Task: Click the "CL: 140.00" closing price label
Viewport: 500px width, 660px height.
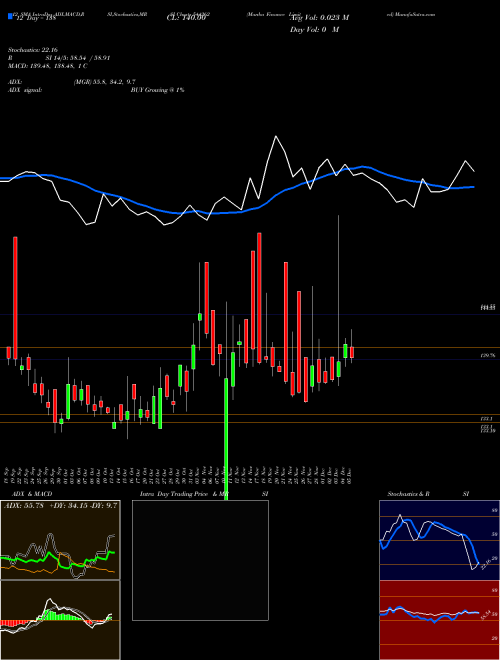Action: pyautogui.click(x=186, y=18)
